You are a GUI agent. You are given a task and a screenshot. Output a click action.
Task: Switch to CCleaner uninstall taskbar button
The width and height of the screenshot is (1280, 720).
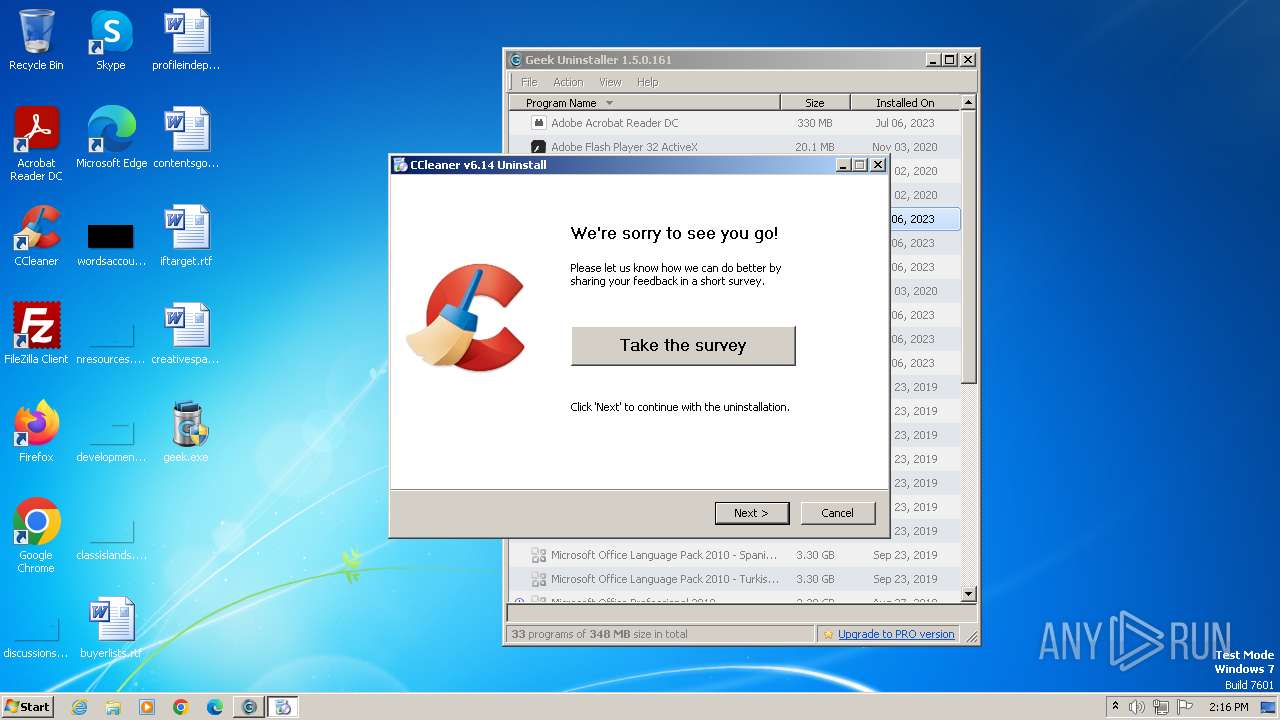pos(283,707)
